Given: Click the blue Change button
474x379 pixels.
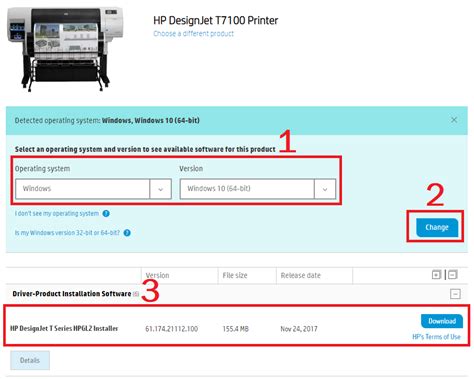Looking at the screenshot, I should 437,227.
